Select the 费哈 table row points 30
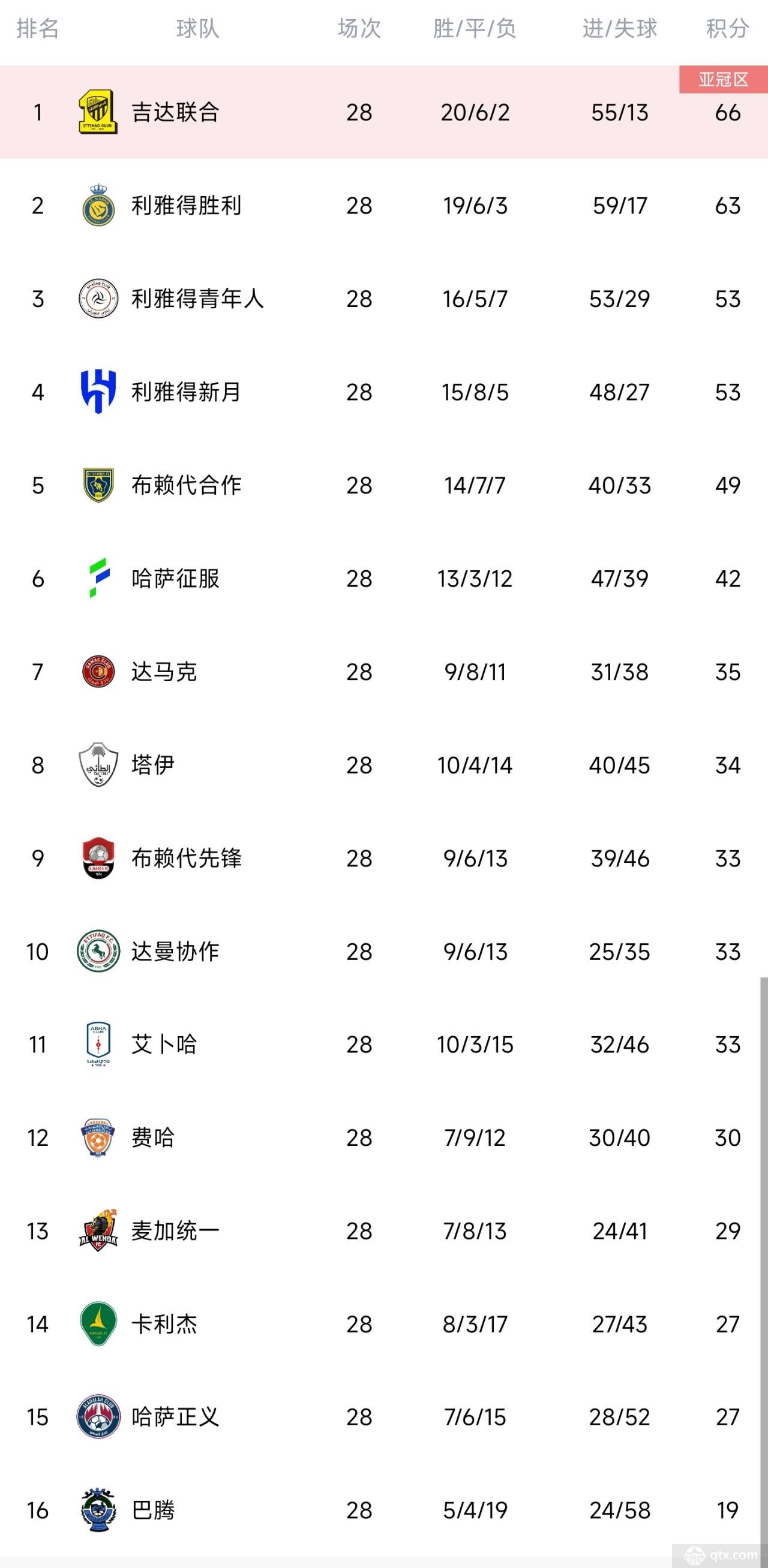The height and width of the screenshot is (1568, 768). pos(383,1137)
